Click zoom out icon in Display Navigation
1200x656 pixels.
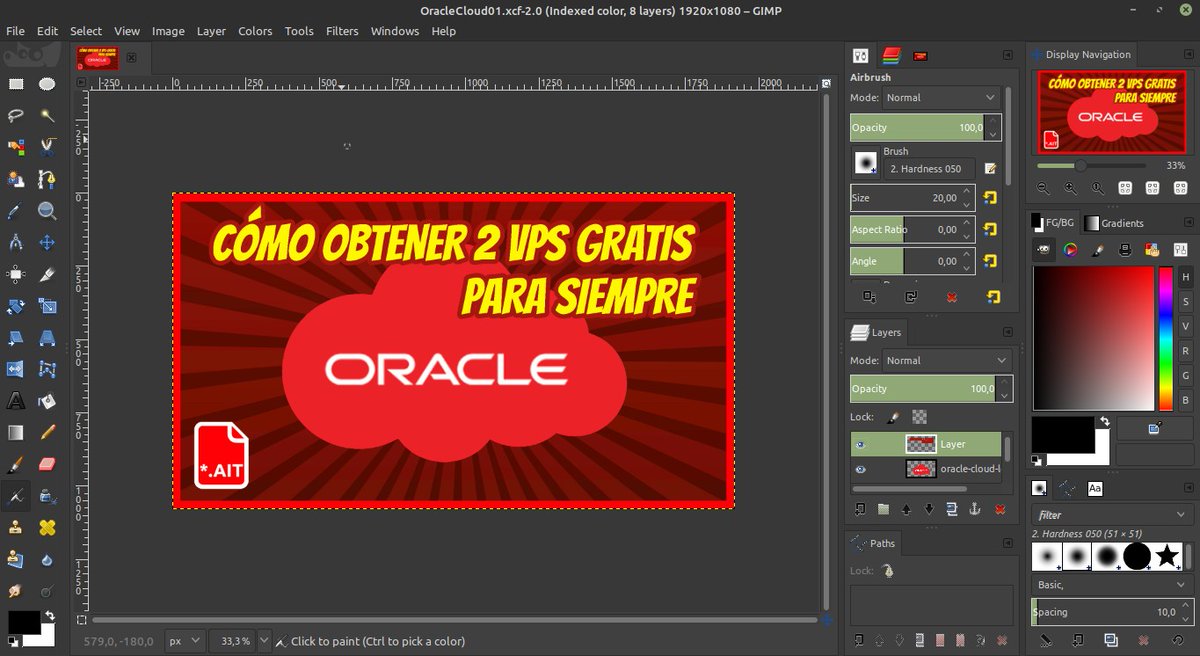click(1043, 187)
